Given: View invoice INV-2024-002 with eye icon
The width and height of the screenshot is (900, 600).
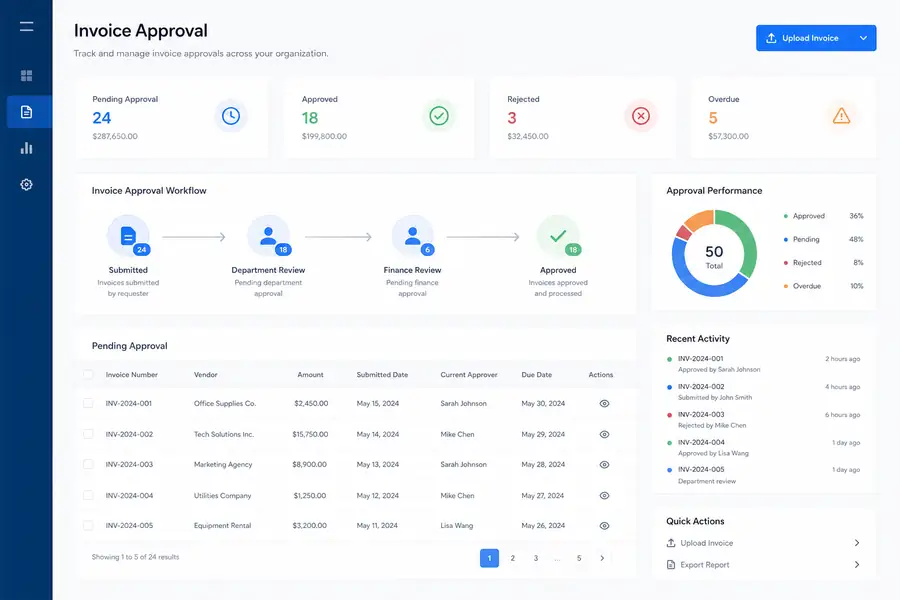Looking at the screenshot, I should coord(604,435).
